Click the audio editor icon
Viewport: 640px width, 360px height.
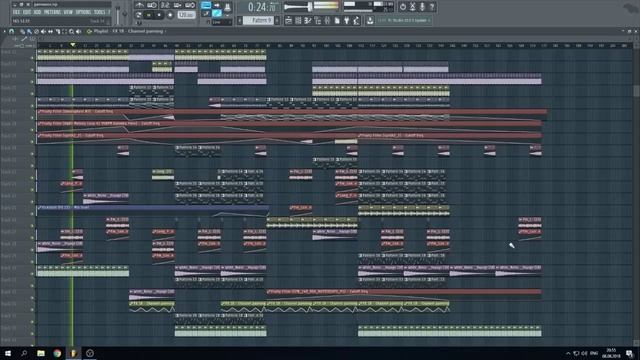point(413,7)
